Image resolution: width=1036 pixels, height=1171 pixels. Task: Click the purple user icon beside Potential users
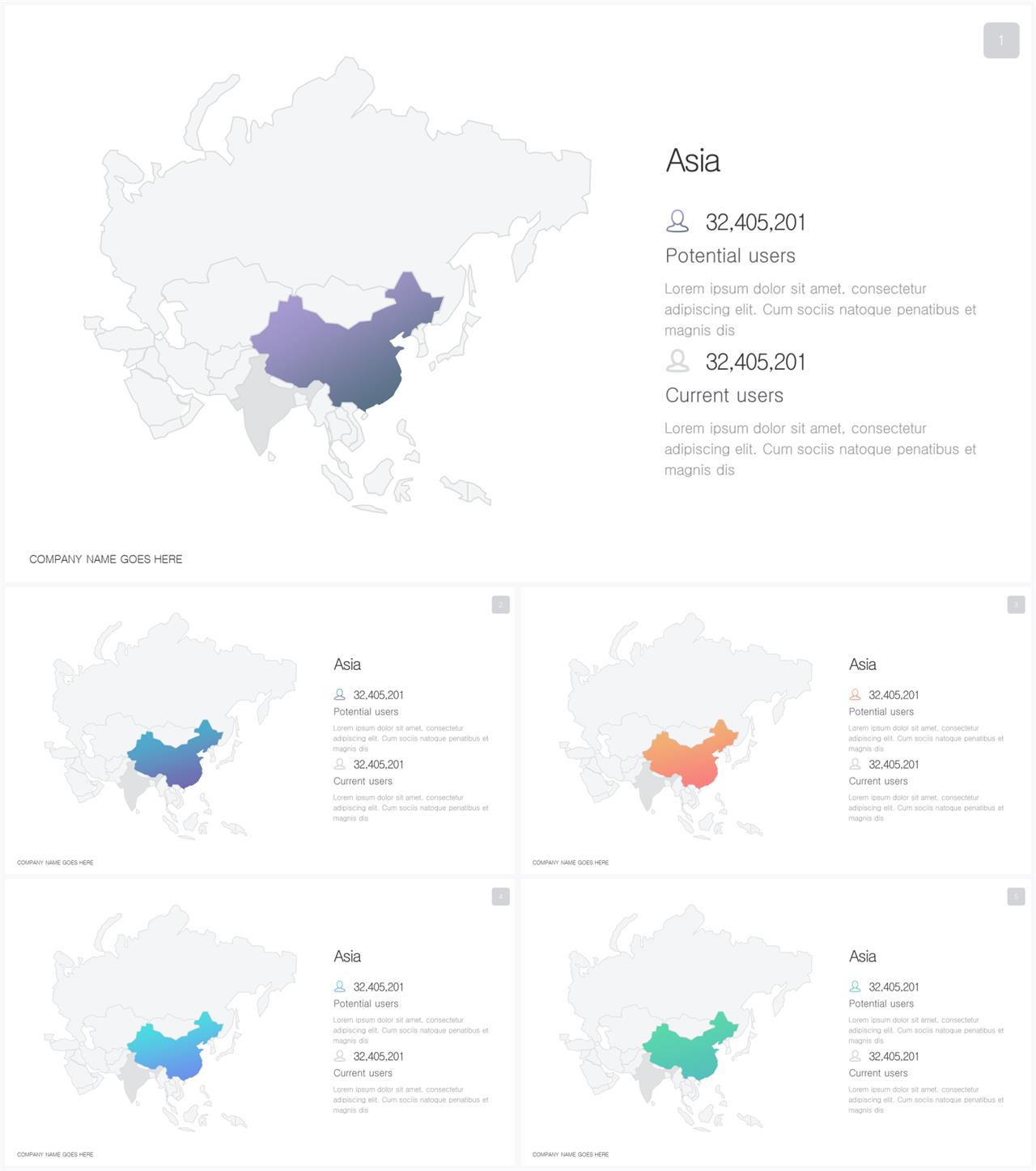pos(677,221)
